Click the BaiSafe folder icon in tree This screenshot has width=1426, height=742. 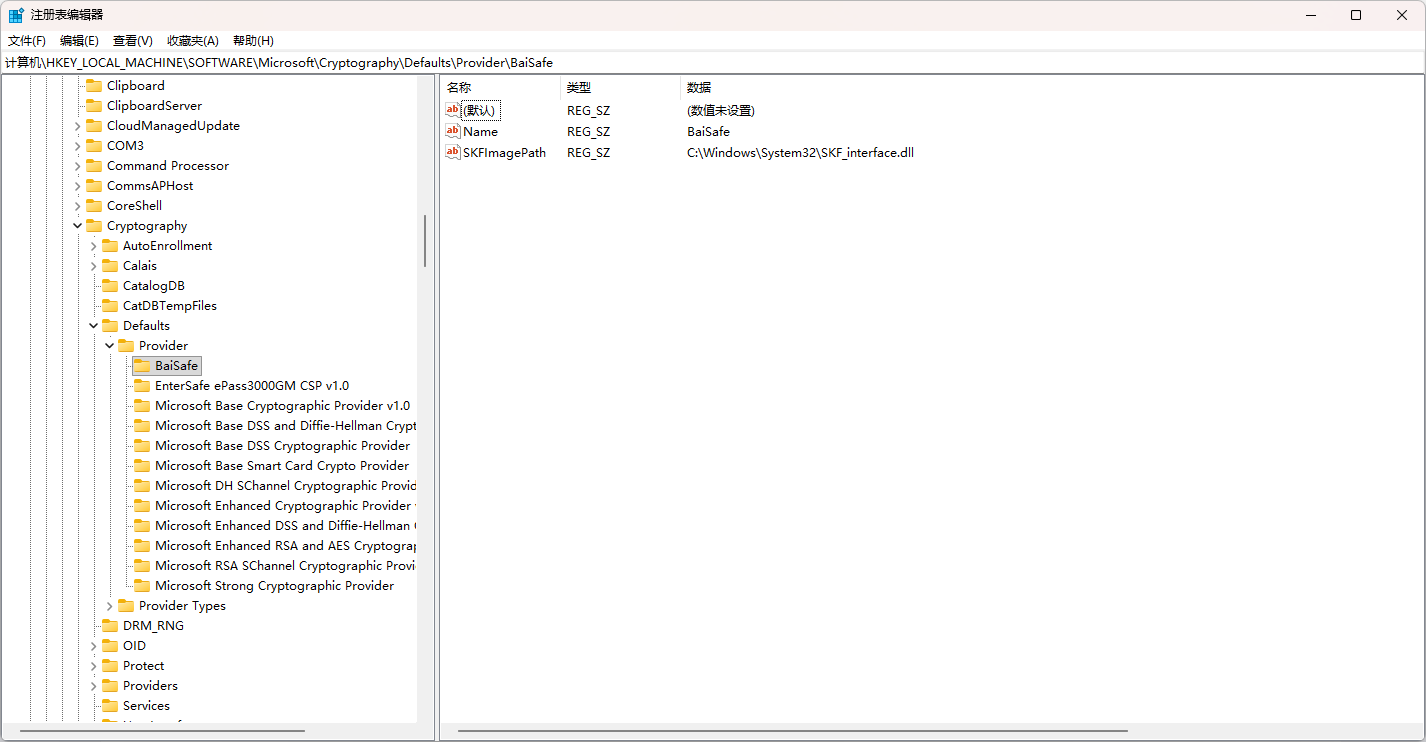click(142, 366)
